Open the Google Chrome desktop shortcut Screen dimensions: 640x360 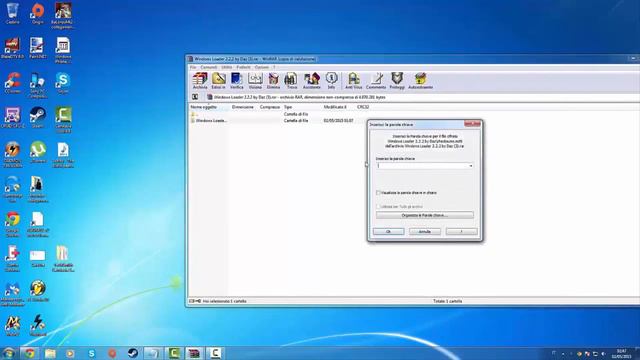point(13,224)
